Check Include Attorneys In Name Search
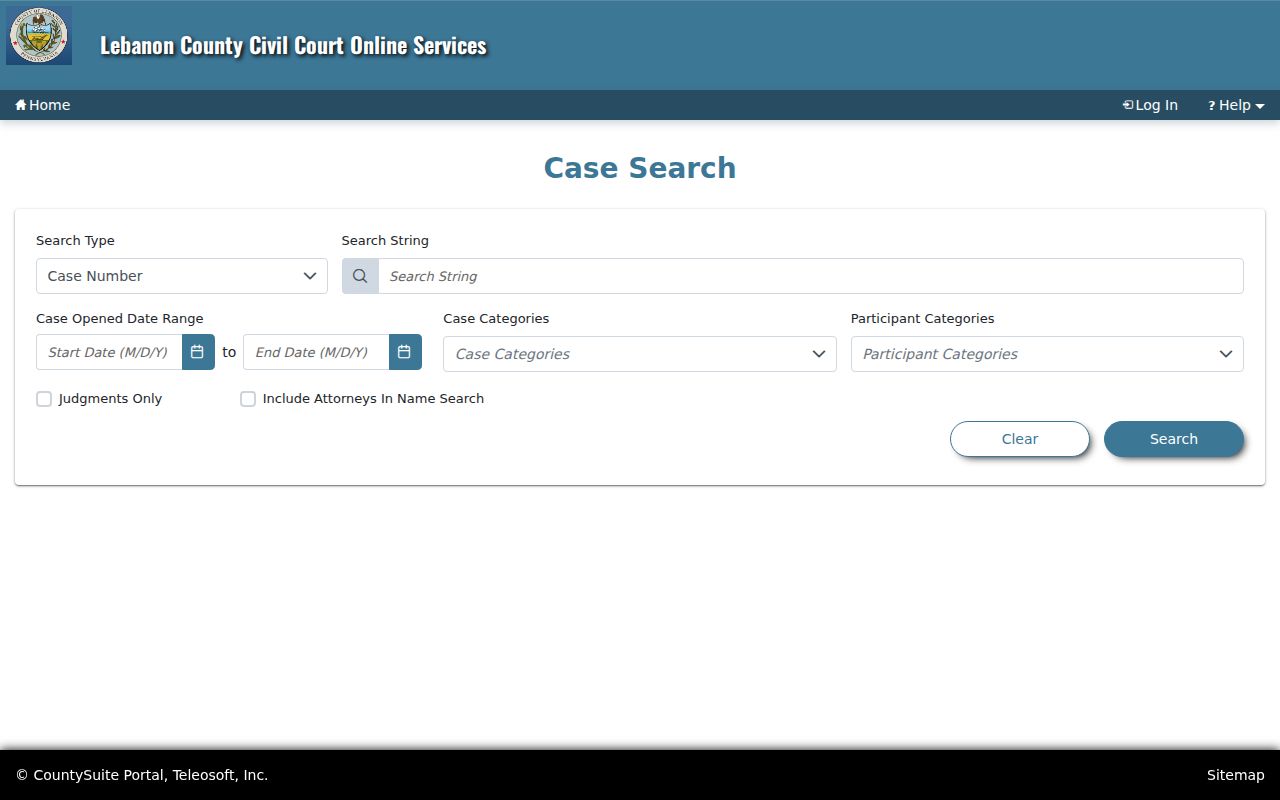The height and width of the screenshot is (800, 1280). click(248, 399)
